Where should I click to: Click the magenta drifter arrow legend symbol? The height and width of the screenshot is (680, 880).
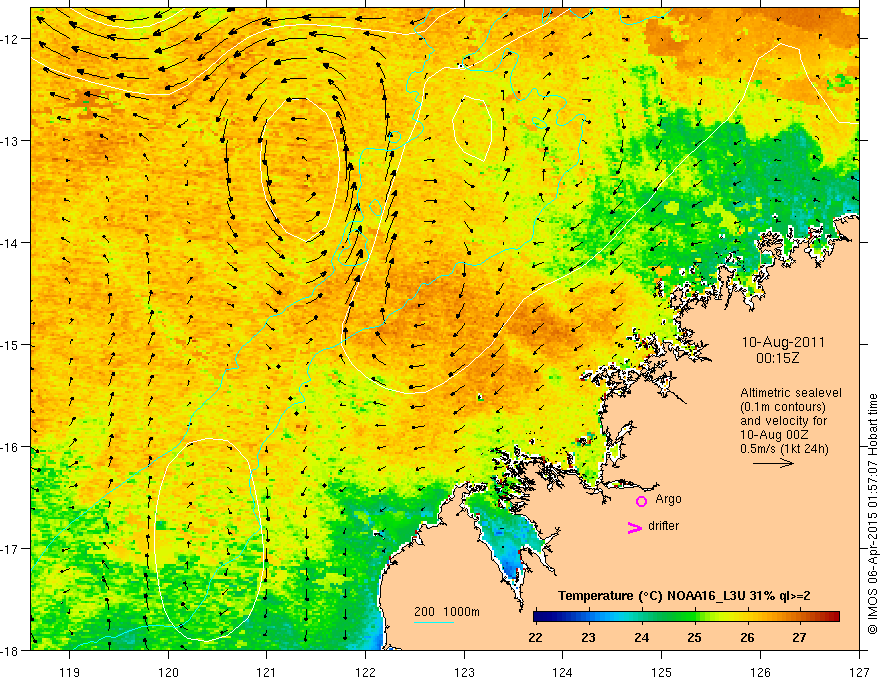(x=634, y=527)
